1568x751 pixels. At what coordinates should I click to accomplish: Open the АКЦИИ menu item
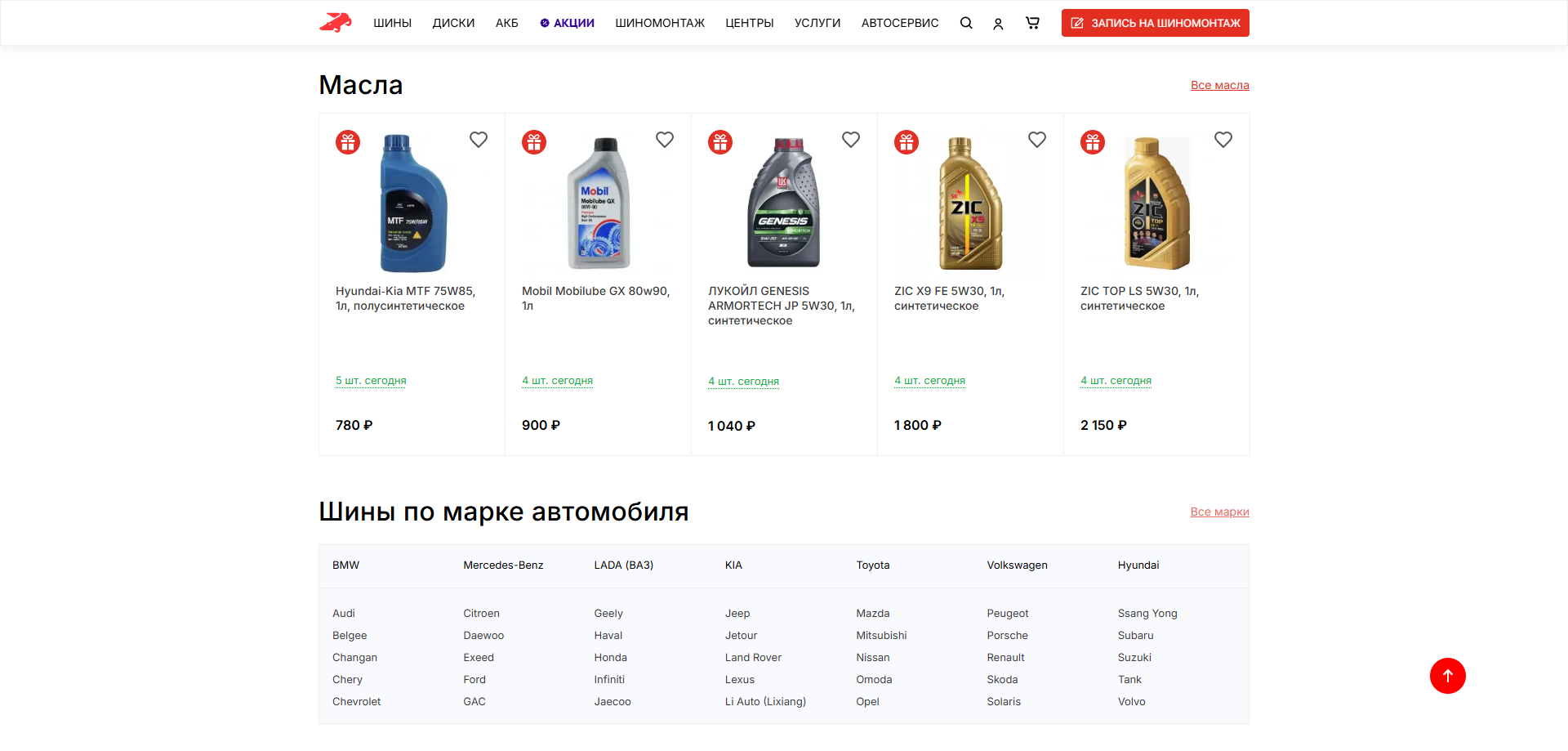click(568, 23)
